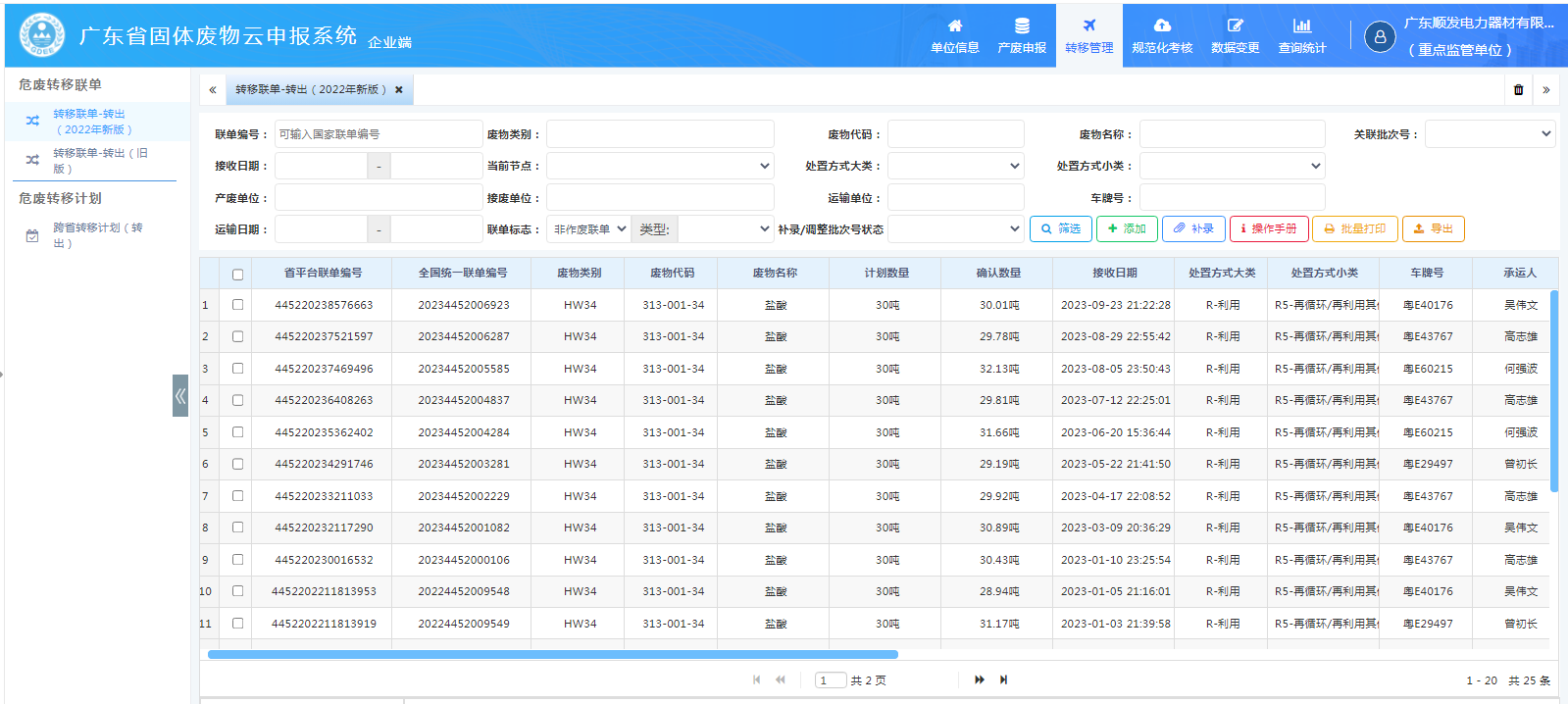Image resolution: width=1568 pixels, height=704 pixels.
Task: Expand the 当前节点 dropdown
Action: pyautogui.click(x=660, y=167)
